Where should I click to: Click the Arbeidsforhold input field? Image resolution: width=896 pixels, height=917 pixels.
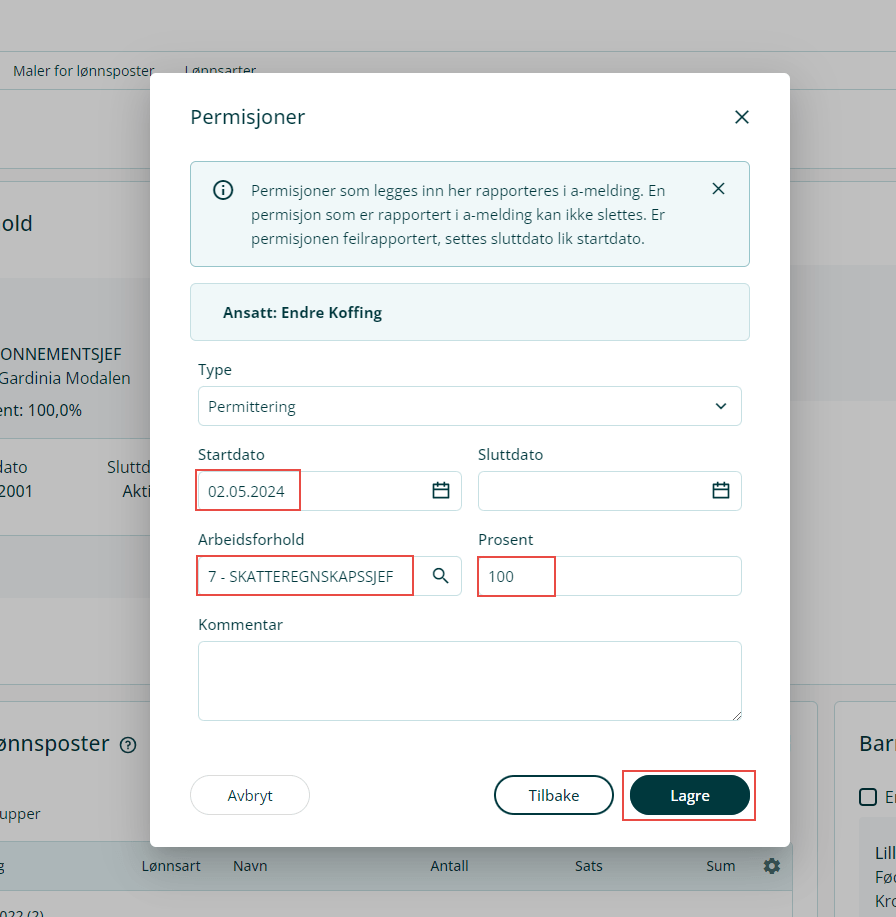point(306,576)
